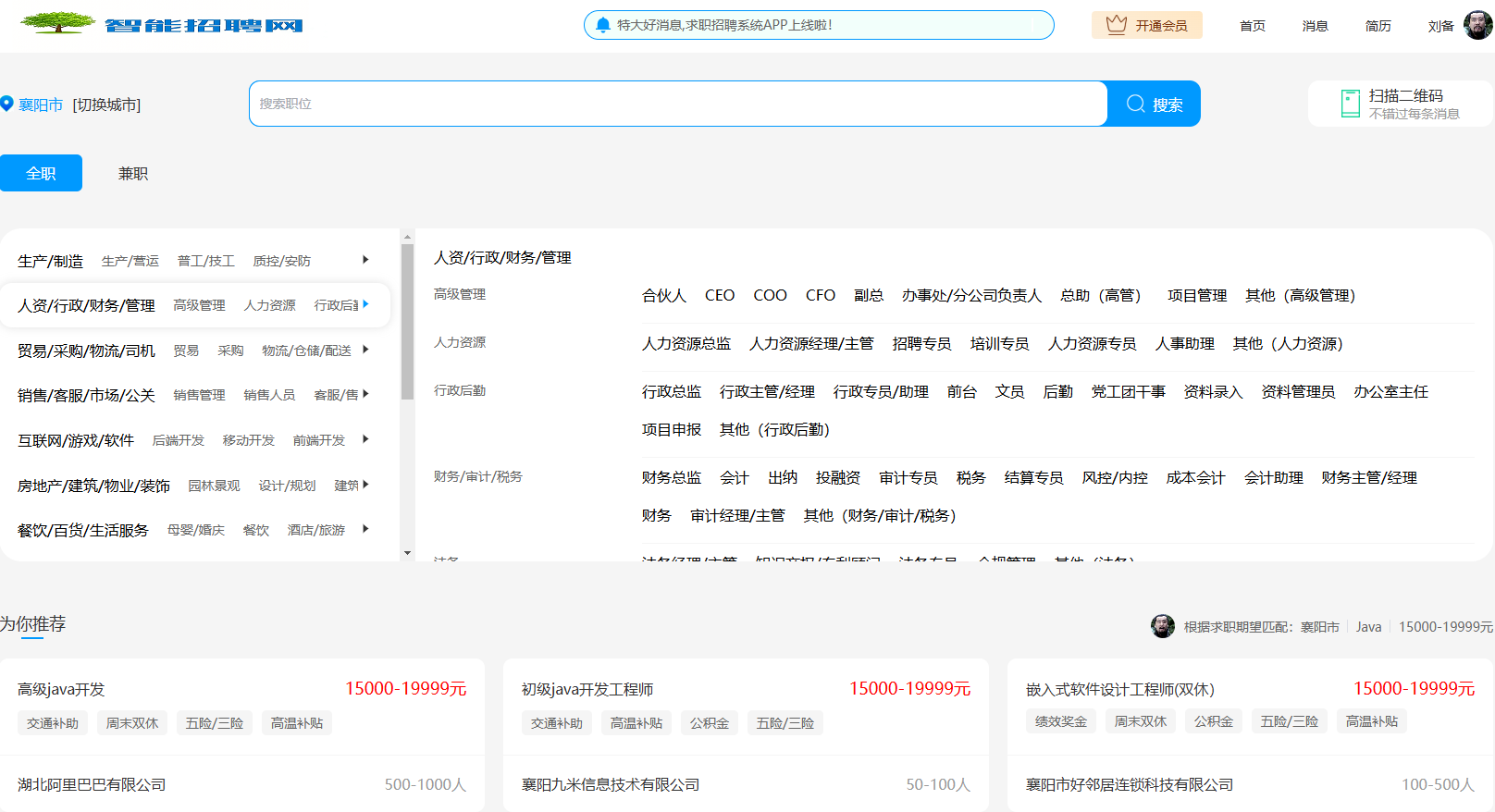Go to 消息 in top navigation

(1315, 26)
